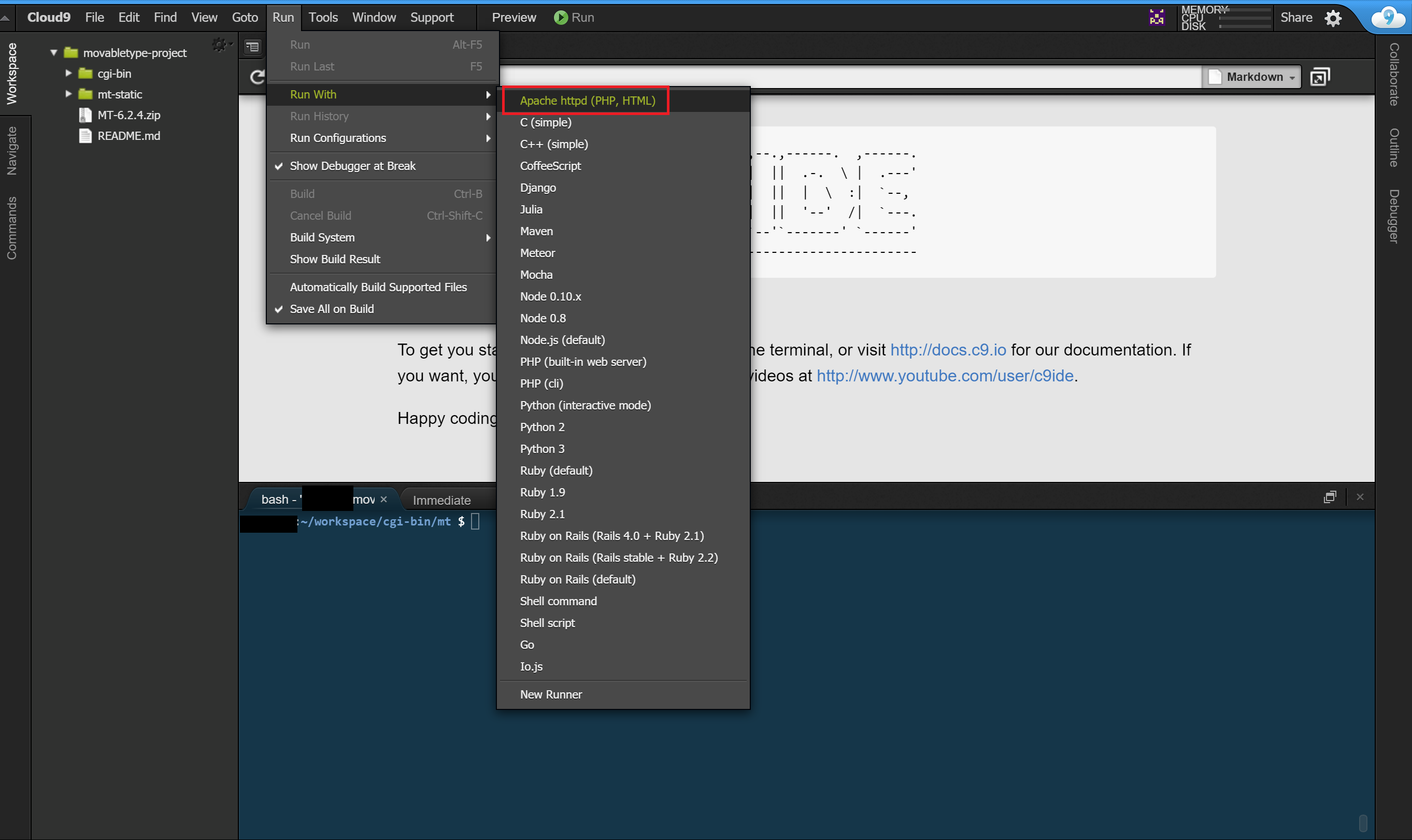Open the youtube.com/user/c9ide link
This screenshot has width=1412, height=840.
click(x=945, y=376)
